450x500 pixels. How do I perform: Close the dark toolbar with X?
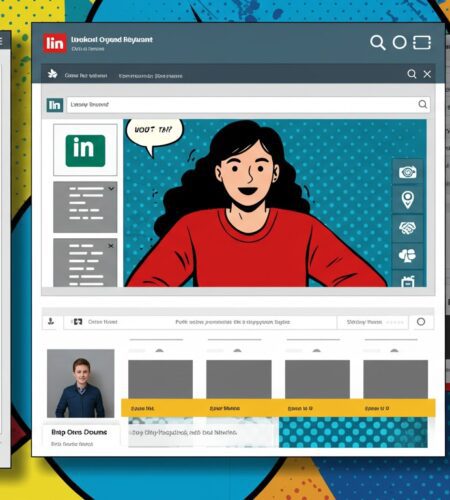[427, 74]
